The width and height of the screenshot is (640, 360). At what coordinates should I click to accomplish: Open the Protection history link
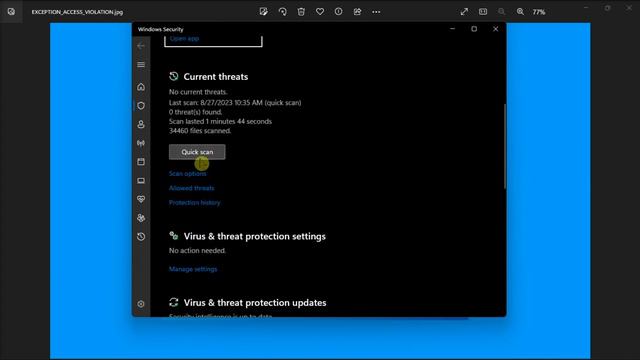point(195,202)
